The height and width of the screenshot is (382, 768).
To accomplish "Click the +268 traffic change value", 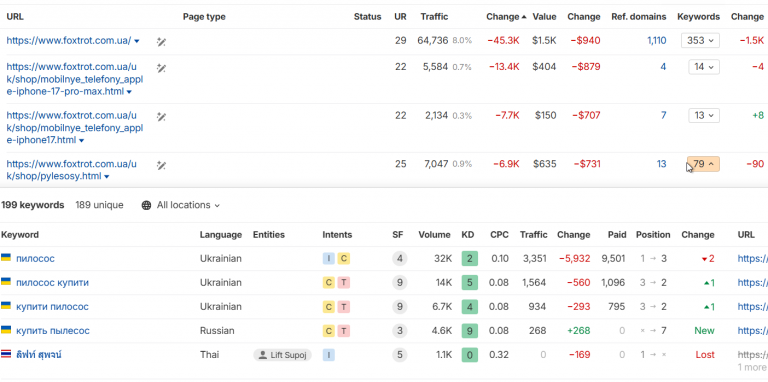I will 578,331.
